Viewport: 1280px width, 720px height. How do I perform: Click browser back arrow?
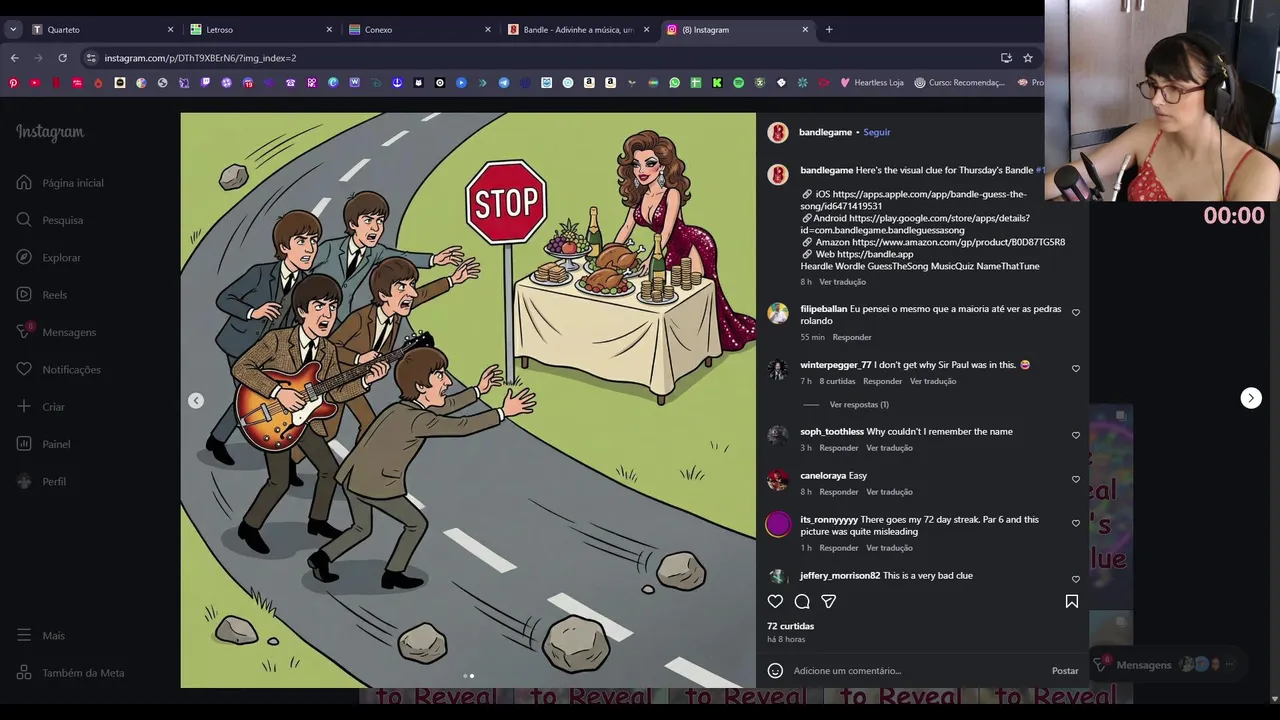click(x=14, y=58)
